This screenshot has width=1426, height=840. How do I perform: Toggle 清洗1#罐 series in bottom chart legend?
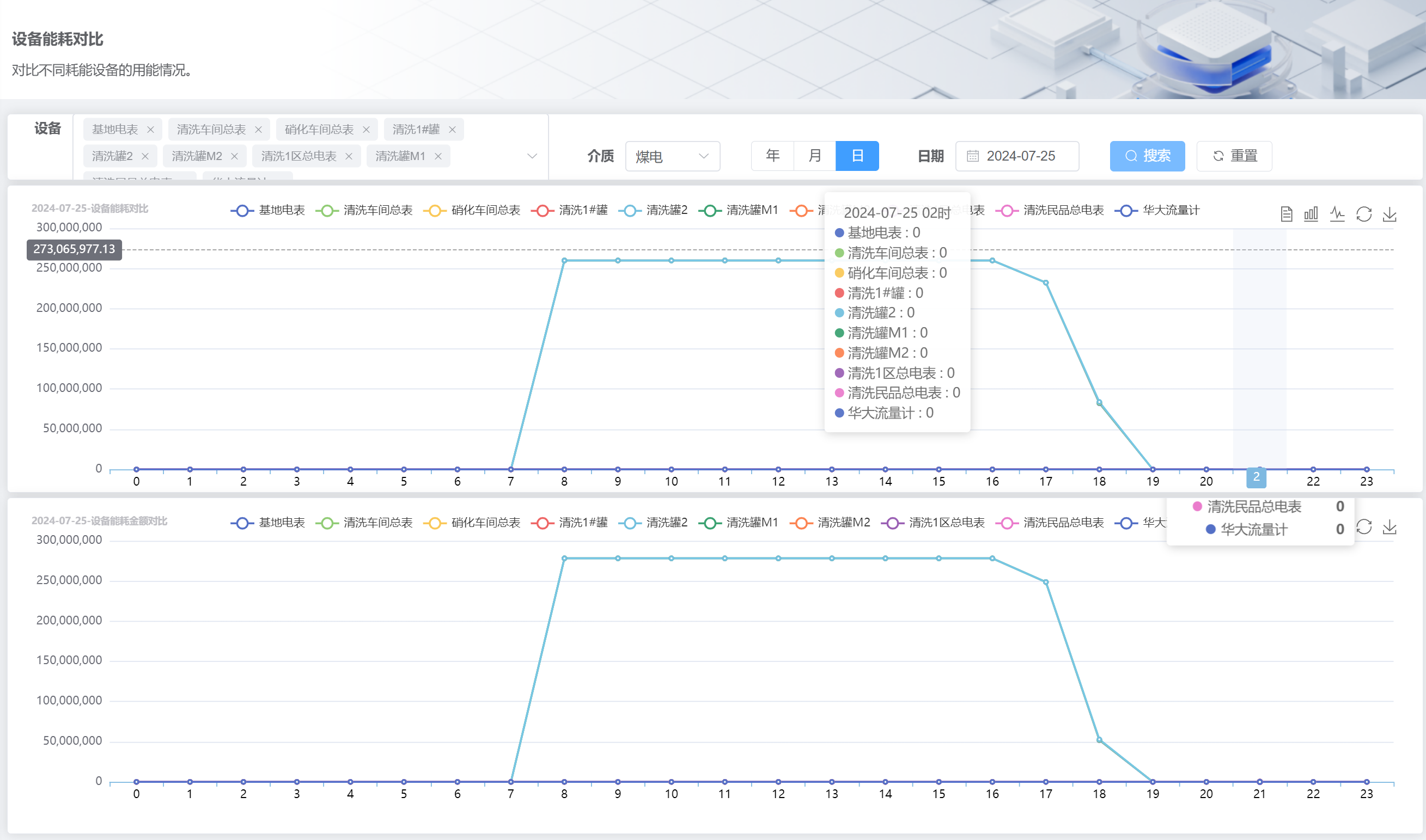[582, 523]
